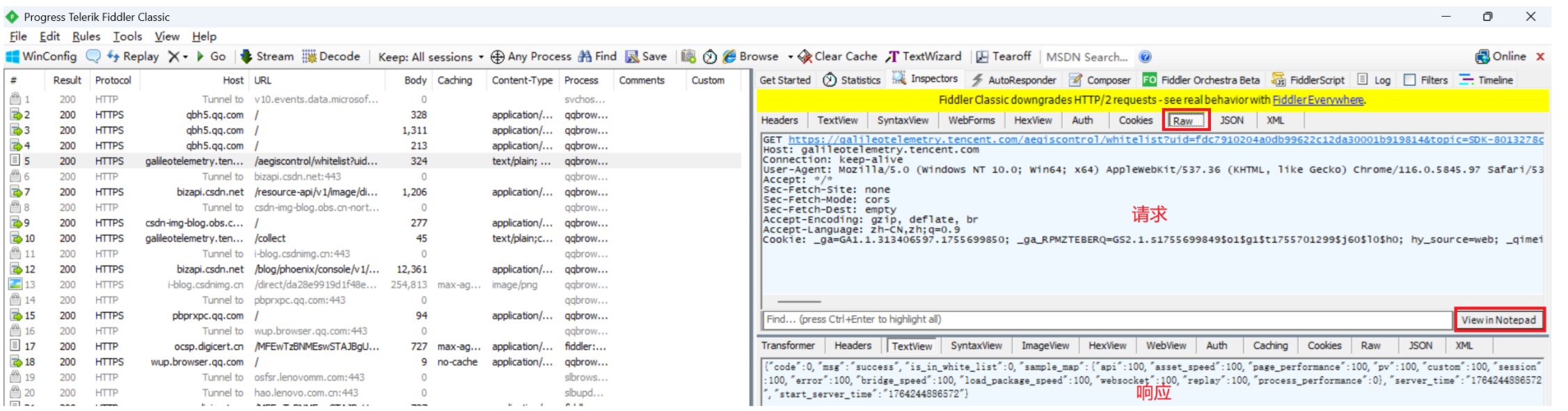Open Find sessions binoculars
This screenshot has height=411, width=1568.
coord(598,56)
